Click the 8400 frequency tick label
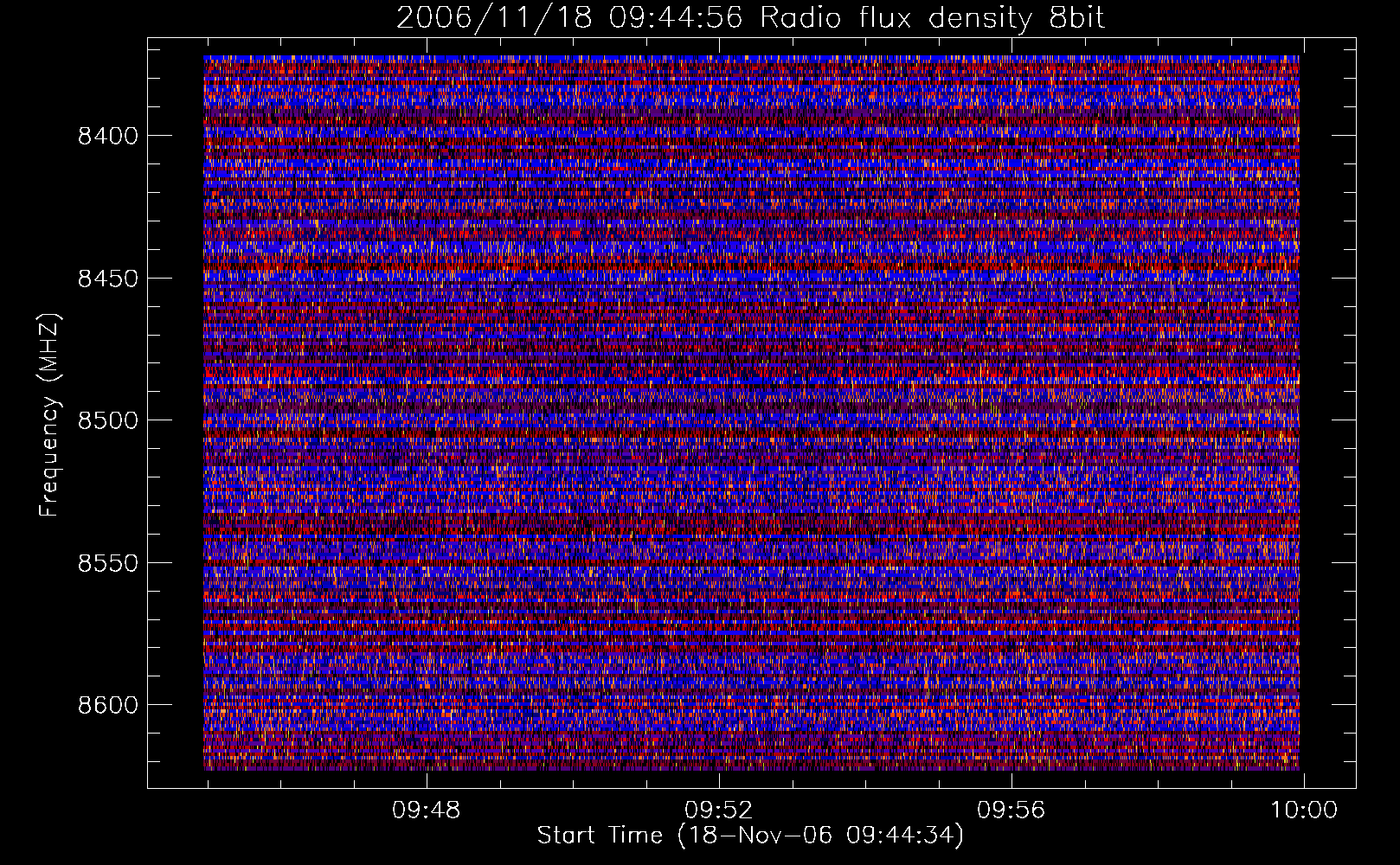This screenshot has height=865, width=1400. [x=108, y=136]
